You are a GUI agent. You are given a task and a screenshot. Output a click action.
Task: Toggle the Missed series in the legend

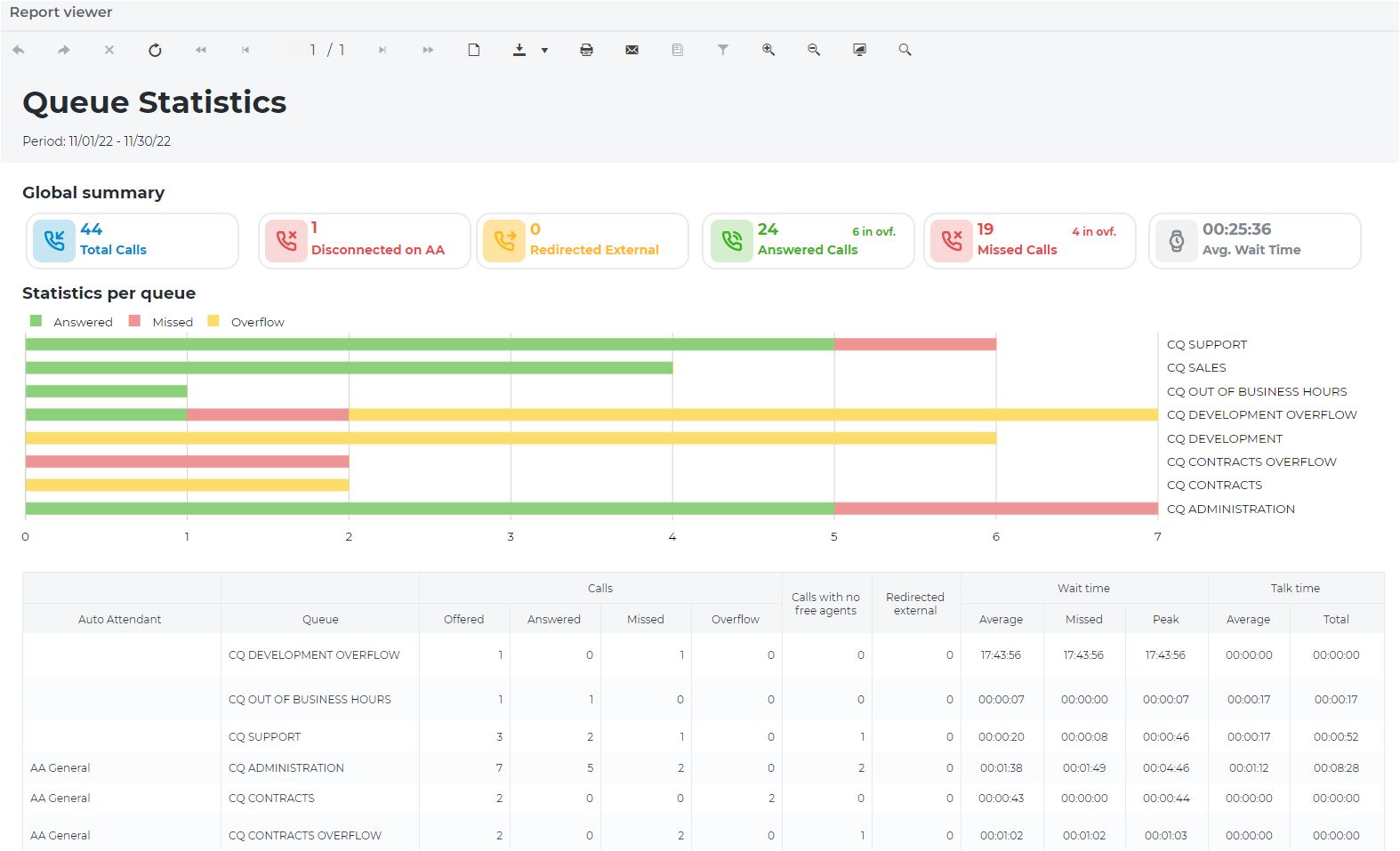[162, 322]
